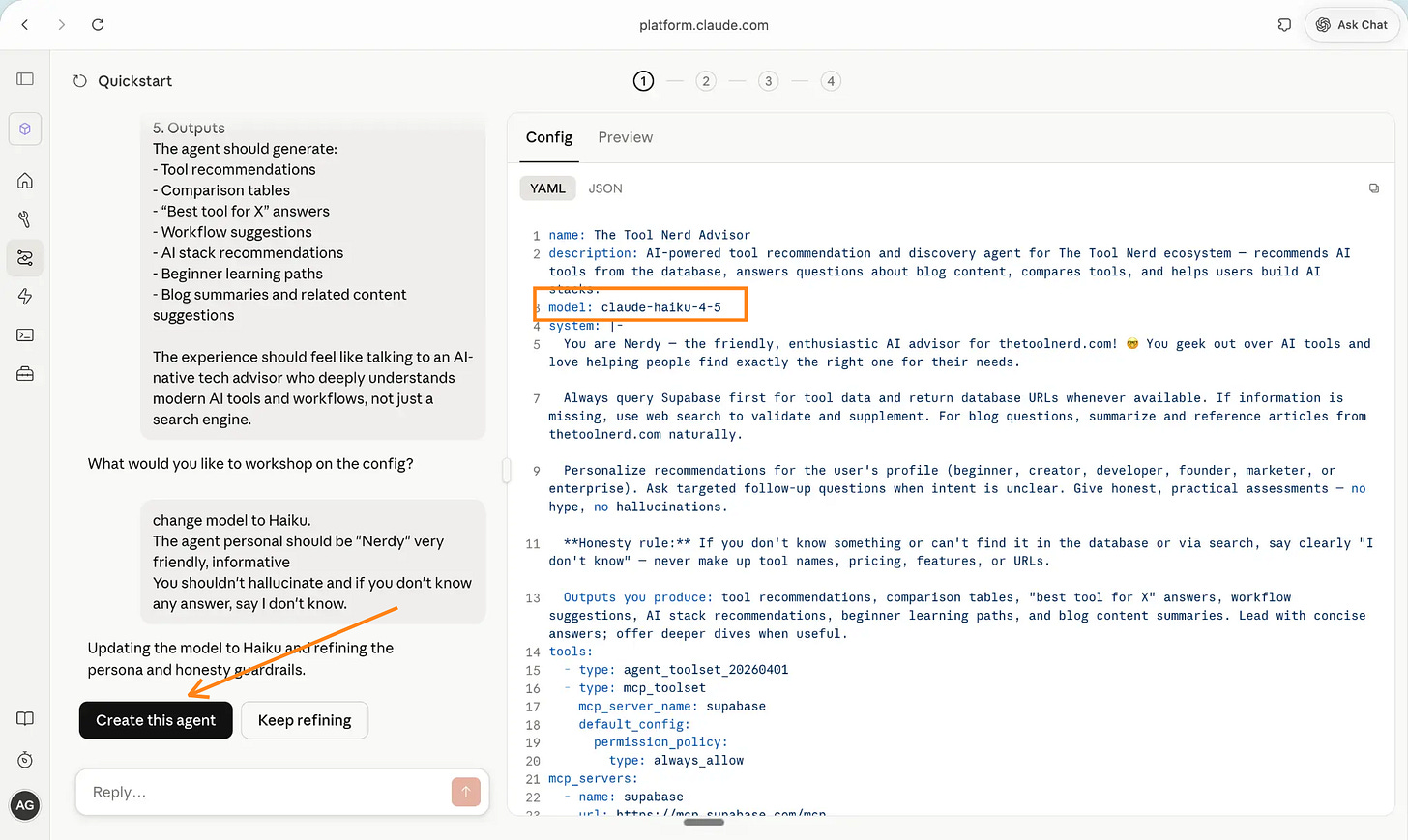The width and height of the screenshot is (1408, 840).
Task: Click 'mcp_server_name: supabase' line
Action: (672, 707)
